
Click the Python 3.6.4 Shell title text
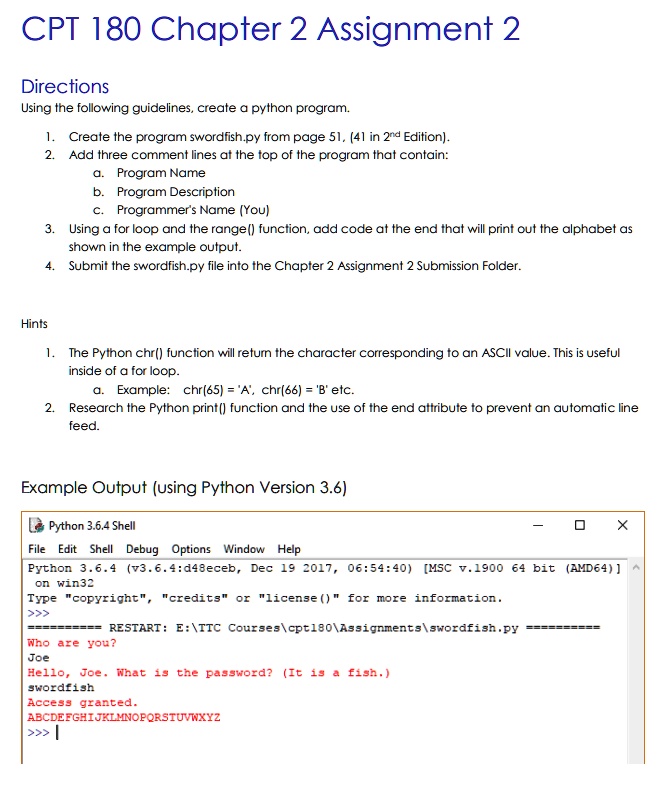(x=92, y=525)
